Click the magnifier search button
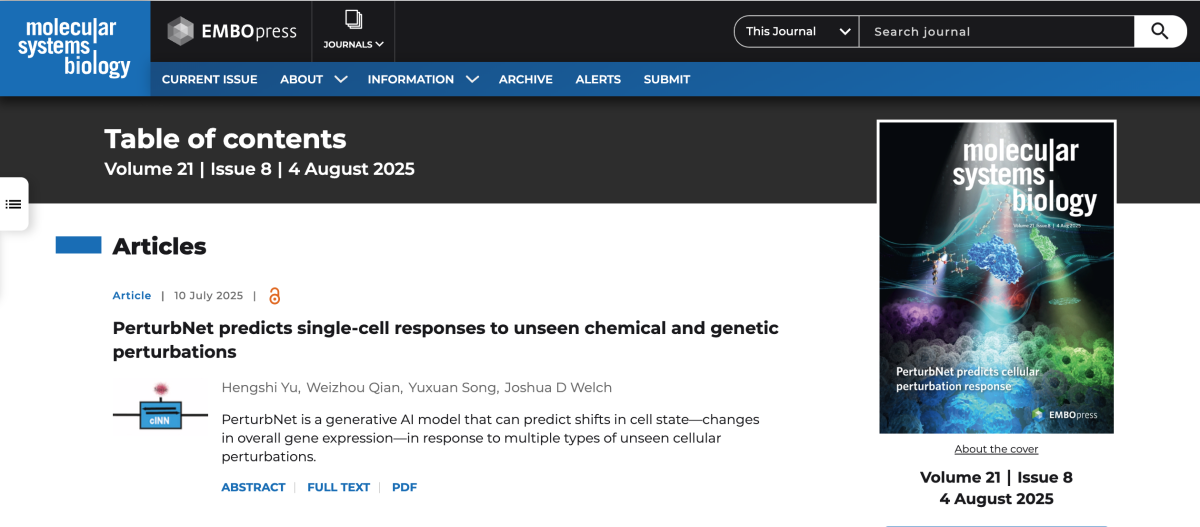 [1160, 31]
